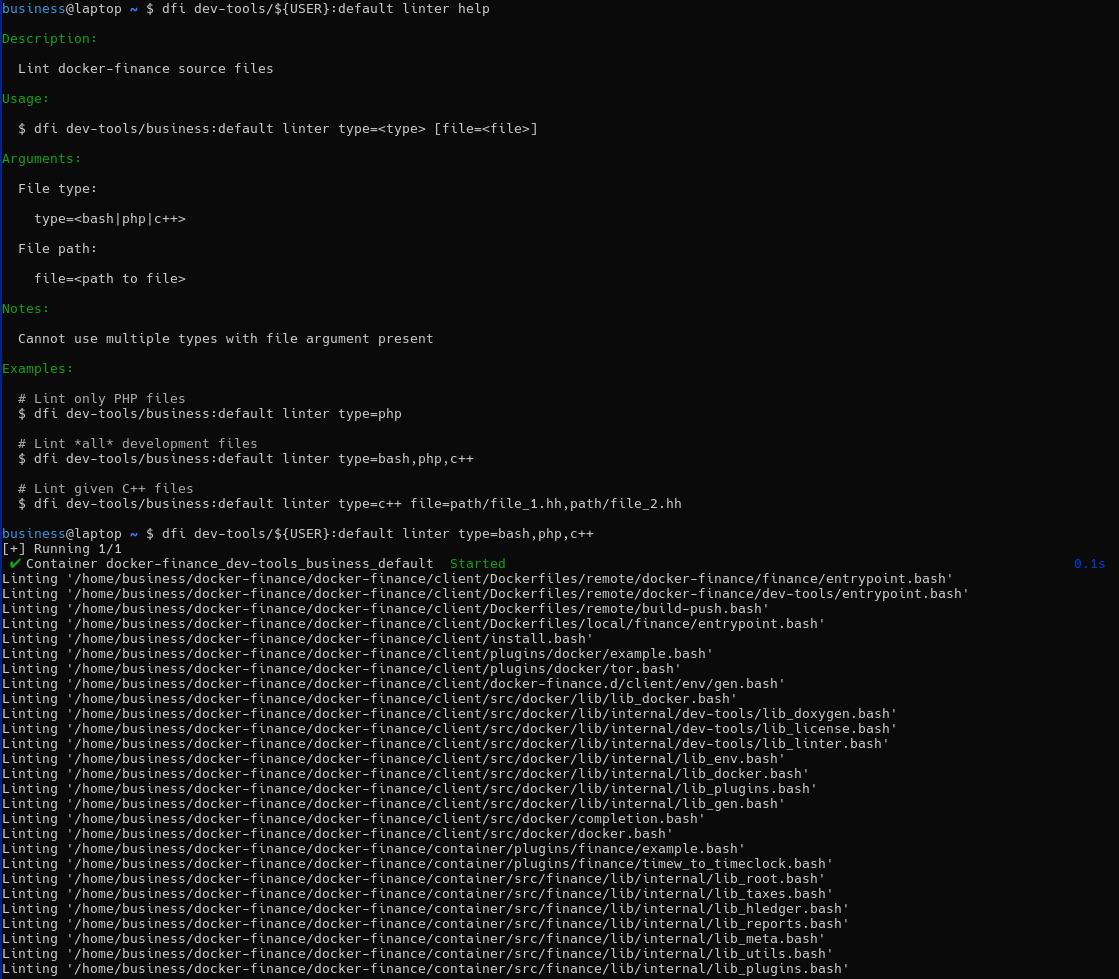
Task: Click the 'Notes:' section heading
Action: click(26, 309)
